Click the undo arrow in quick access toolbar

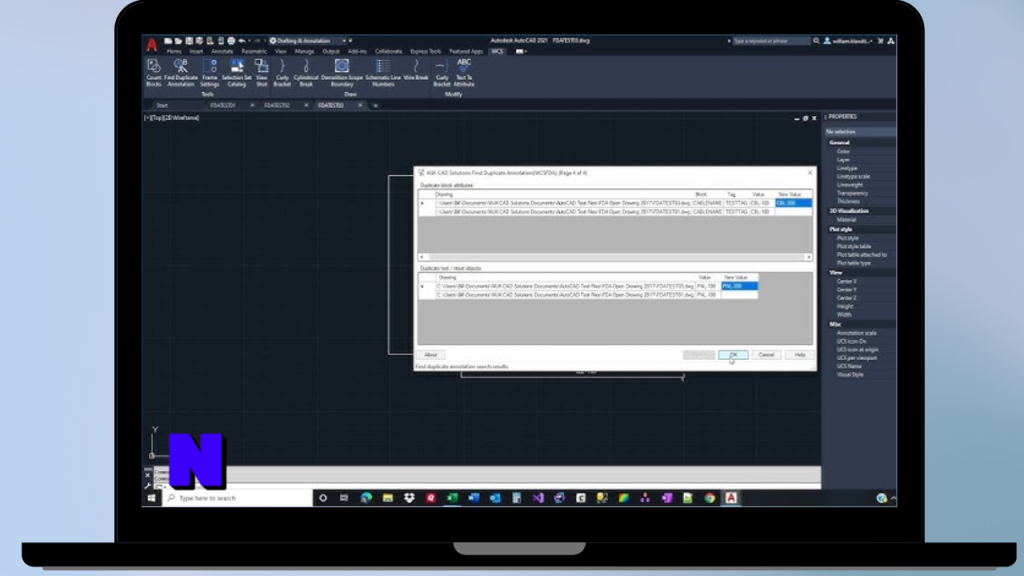click(x=242, y=40)
